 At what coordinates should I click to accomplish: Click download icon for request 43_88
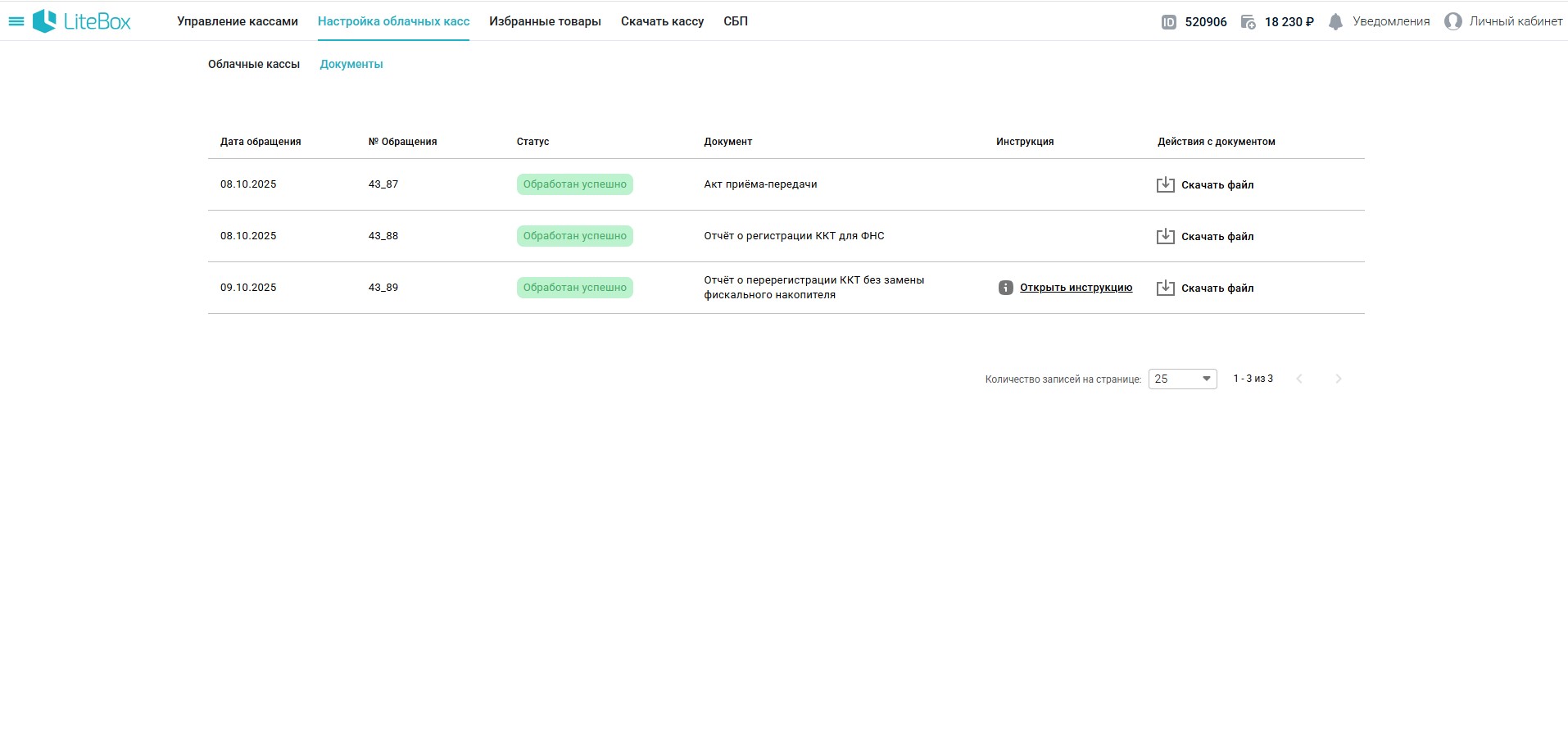point(1165,236)
